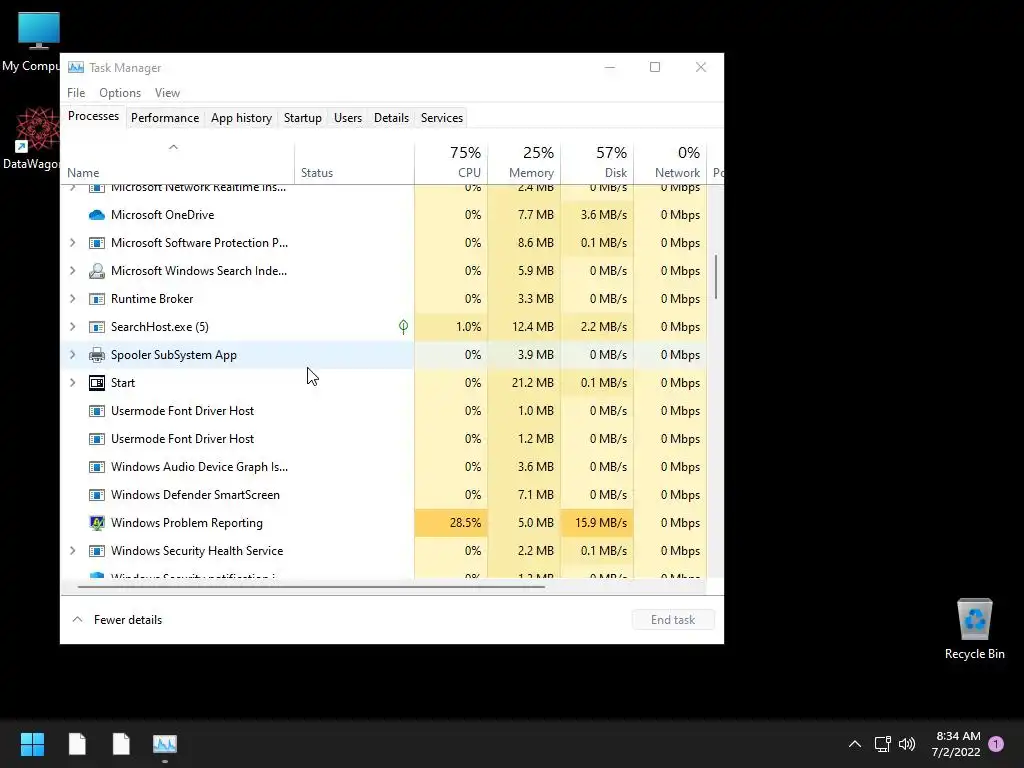The width and height of the screenshot is (1024, 768).
Task: Collapse view with Fewer details chevron
Action: (77, 620)
